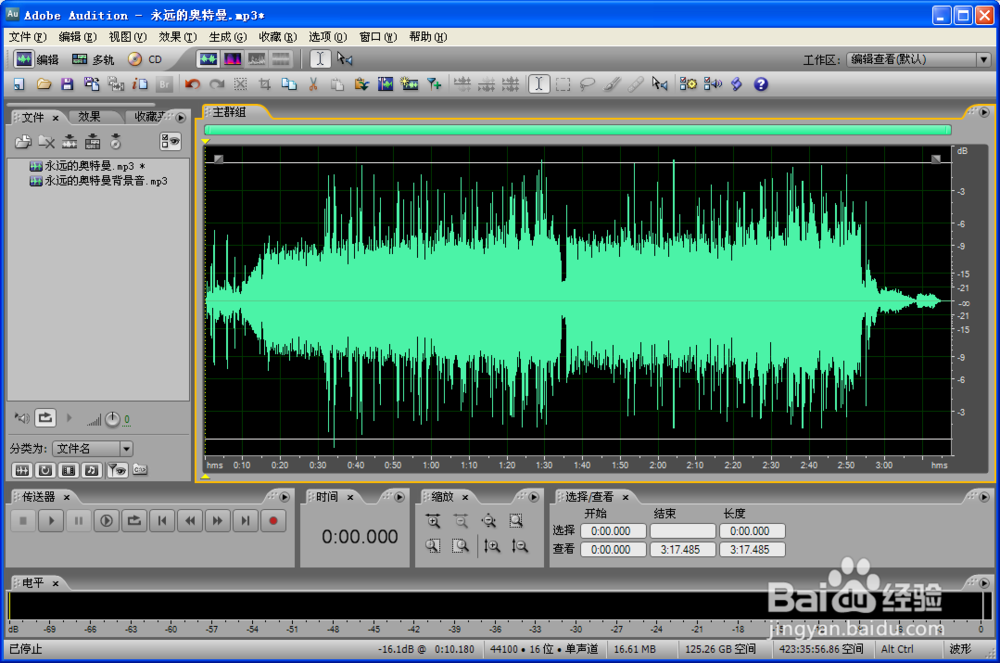This screenshot has height=663, width=1000.
Task: Switch to CD view button
Action: (145, 59)
